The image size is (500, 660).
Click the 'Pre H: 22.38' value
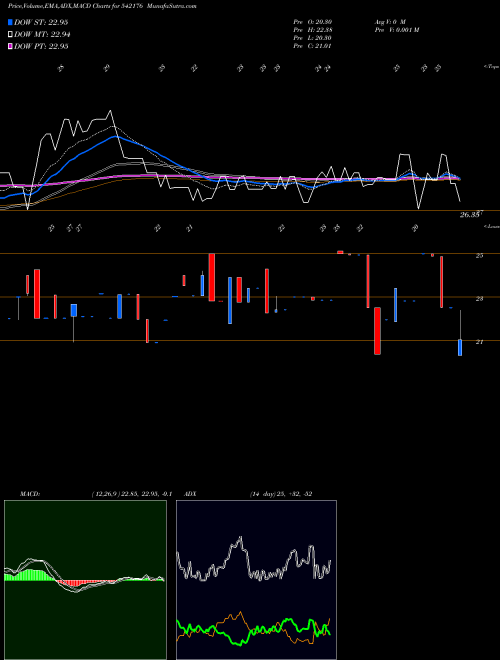pos(313,30)
